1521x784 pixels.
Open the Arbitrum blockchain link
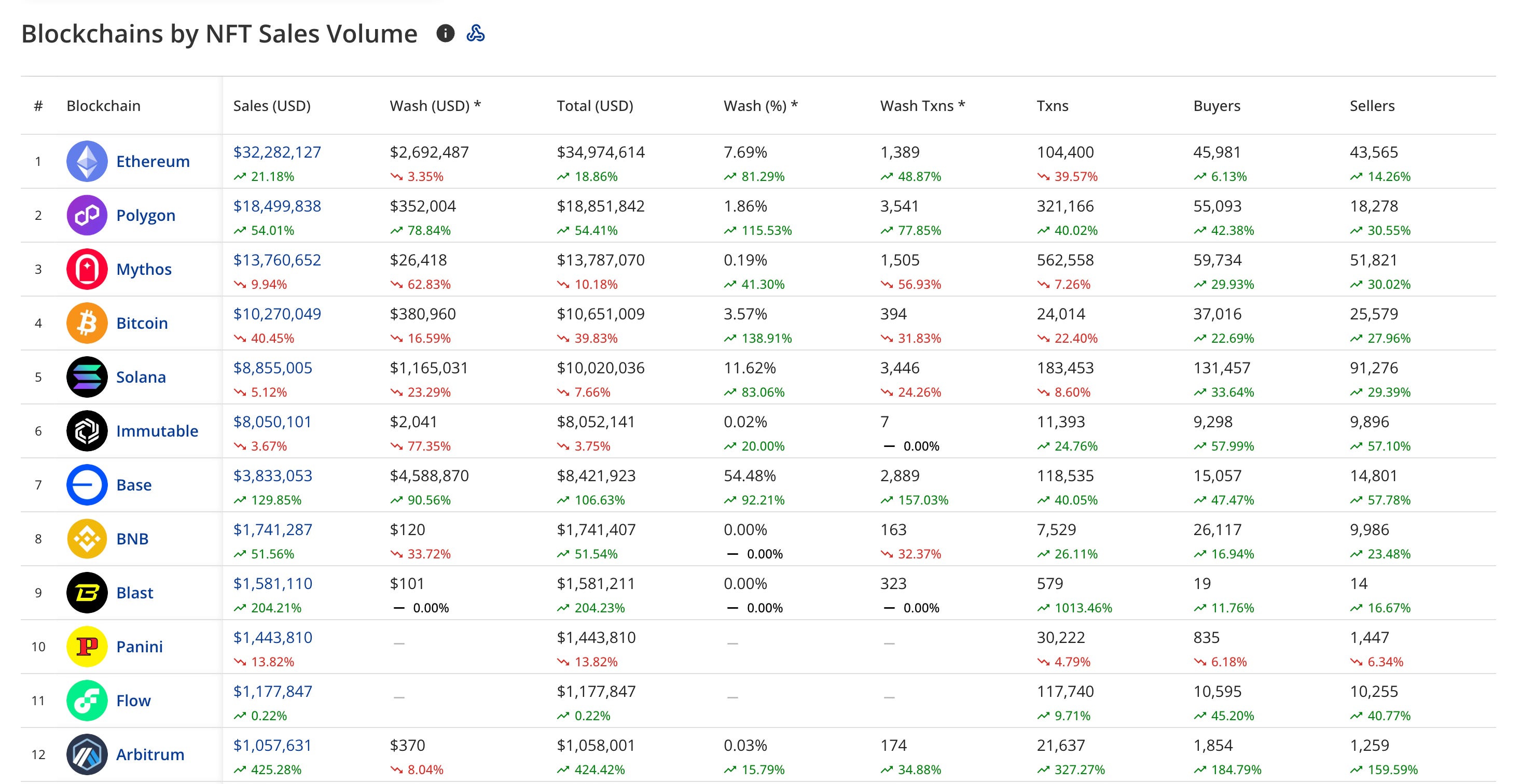point(150,754)
